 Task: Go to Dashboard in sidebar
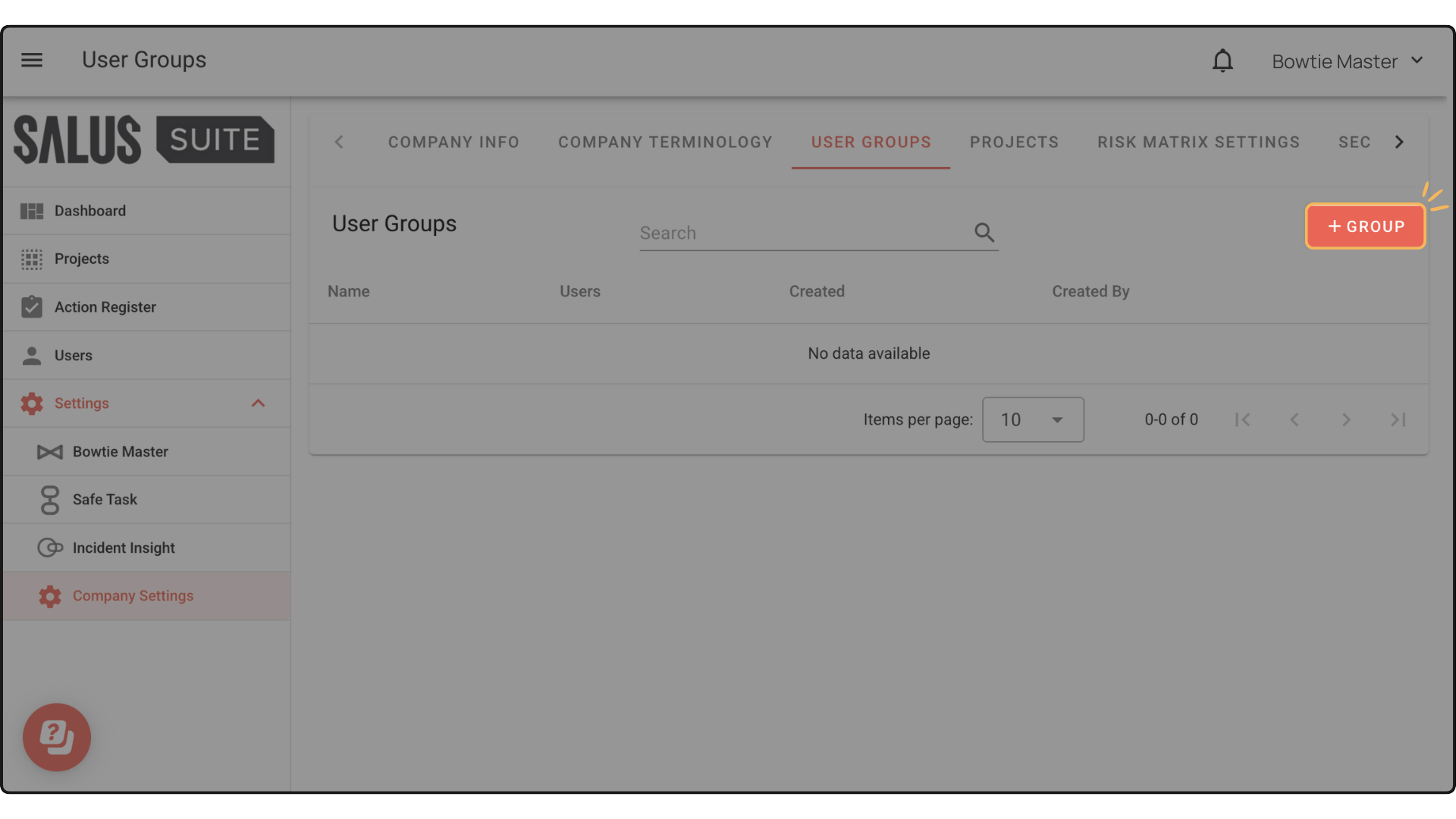click(89, 211)
